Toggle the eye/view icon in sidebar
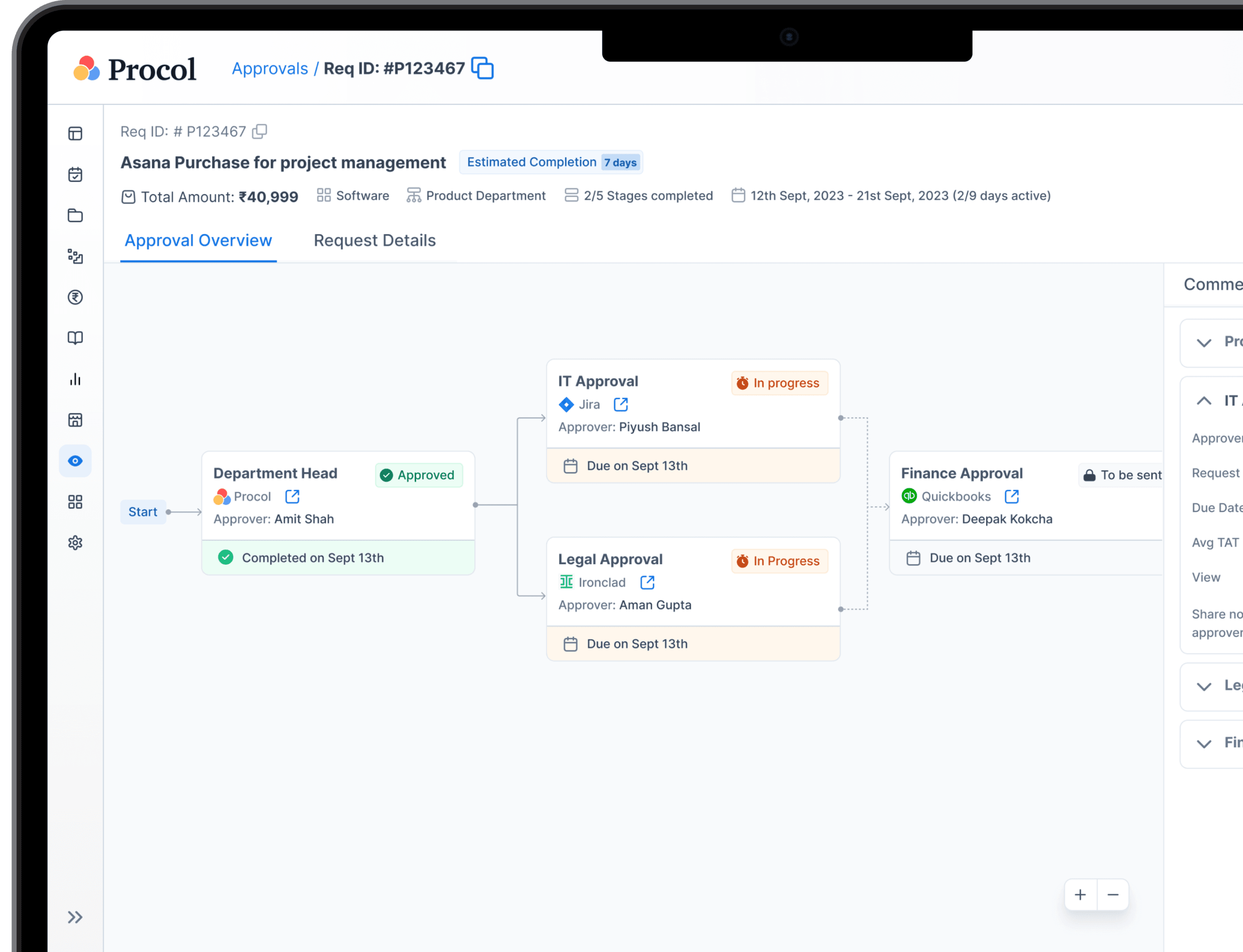The image size is (1243, 952). [x=76, y=460]
